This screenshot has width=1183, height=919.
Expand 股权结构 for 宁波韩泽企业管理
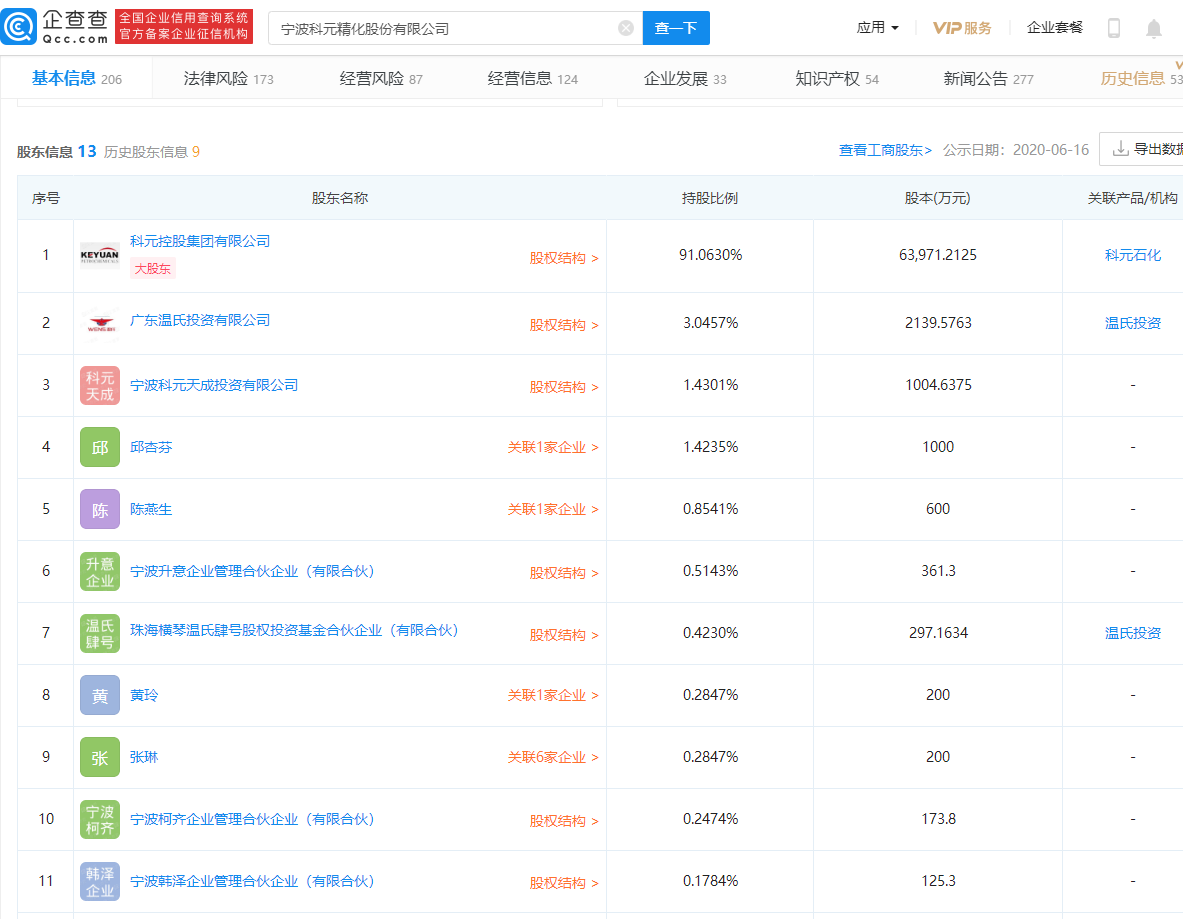coord(564,883)
